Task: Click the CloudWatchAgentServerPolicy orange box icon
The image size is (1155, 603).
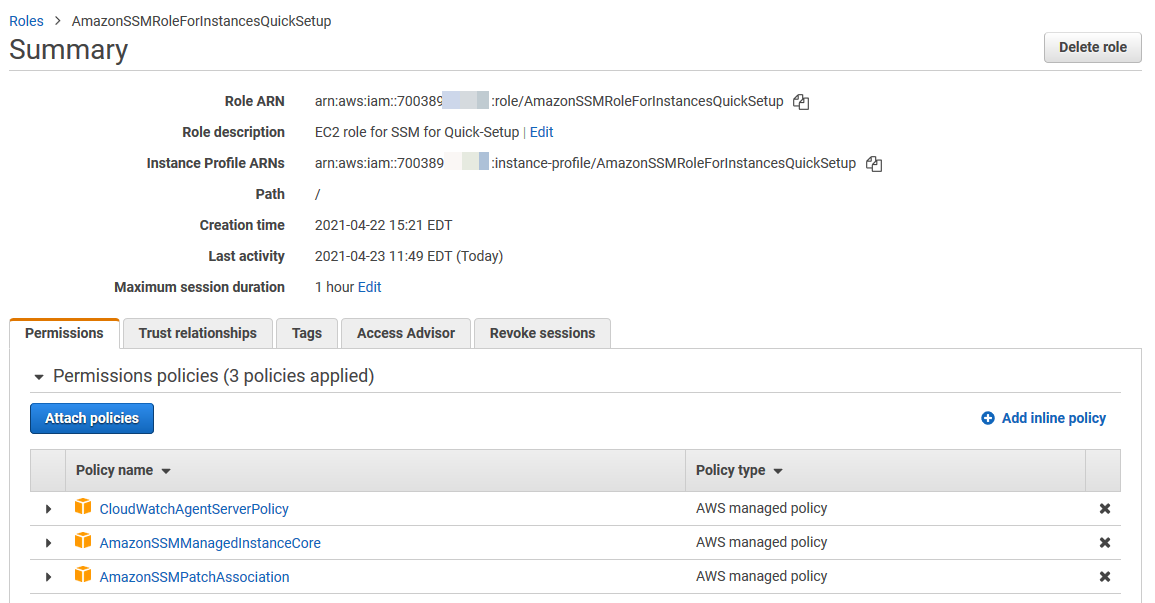Action: [83, 507]
